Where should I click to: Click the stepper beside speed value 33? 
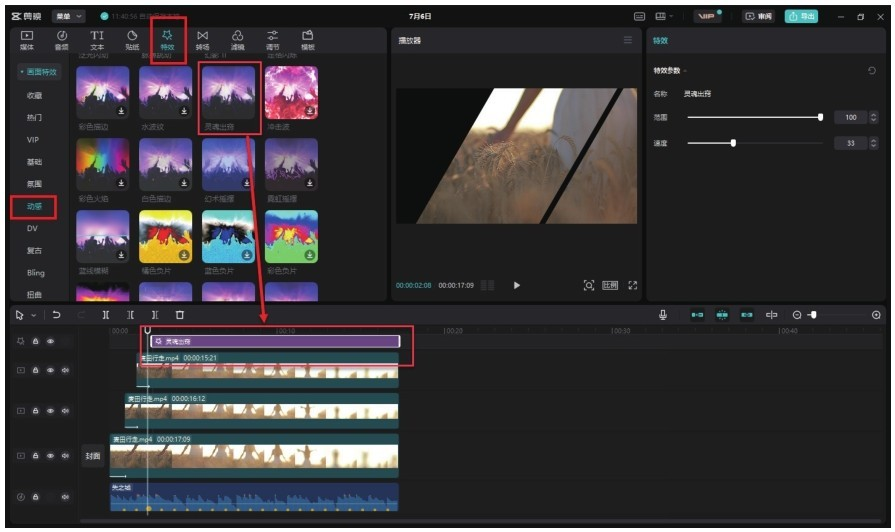(x=873, y=143)
